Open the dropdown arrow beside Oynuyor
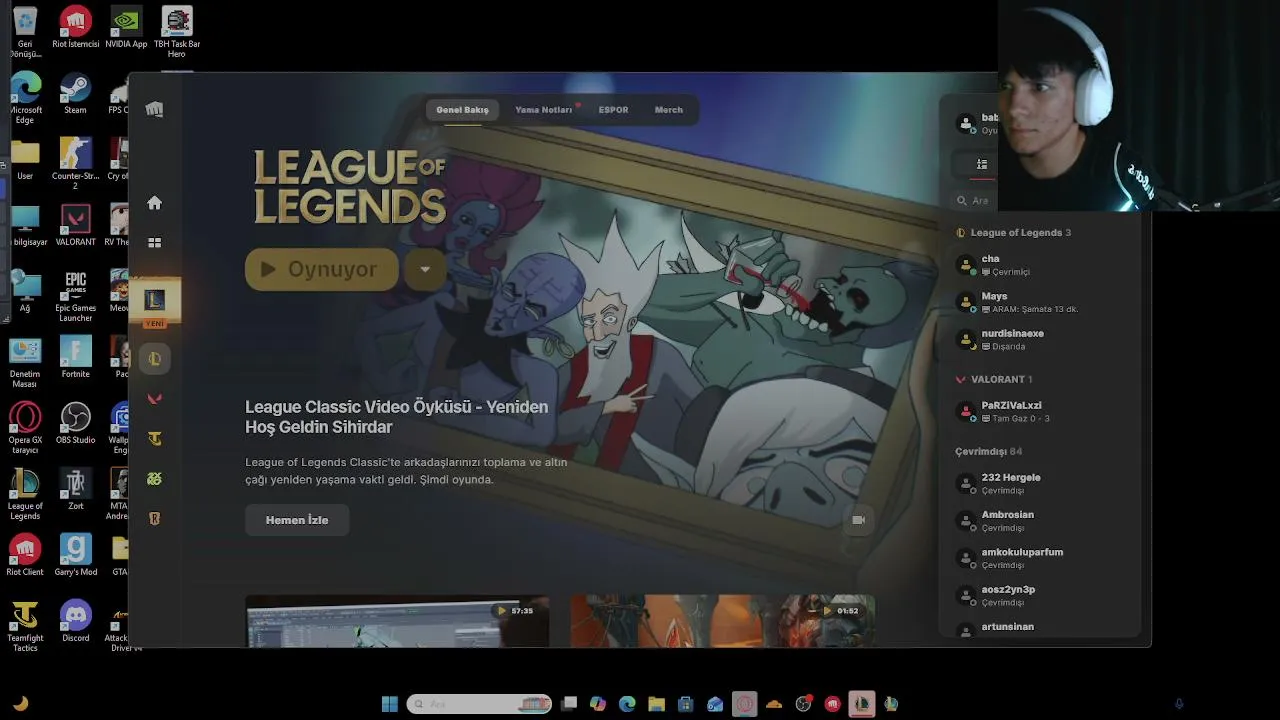The height and width of the screenshot is (720, 1280). point(425,269)
